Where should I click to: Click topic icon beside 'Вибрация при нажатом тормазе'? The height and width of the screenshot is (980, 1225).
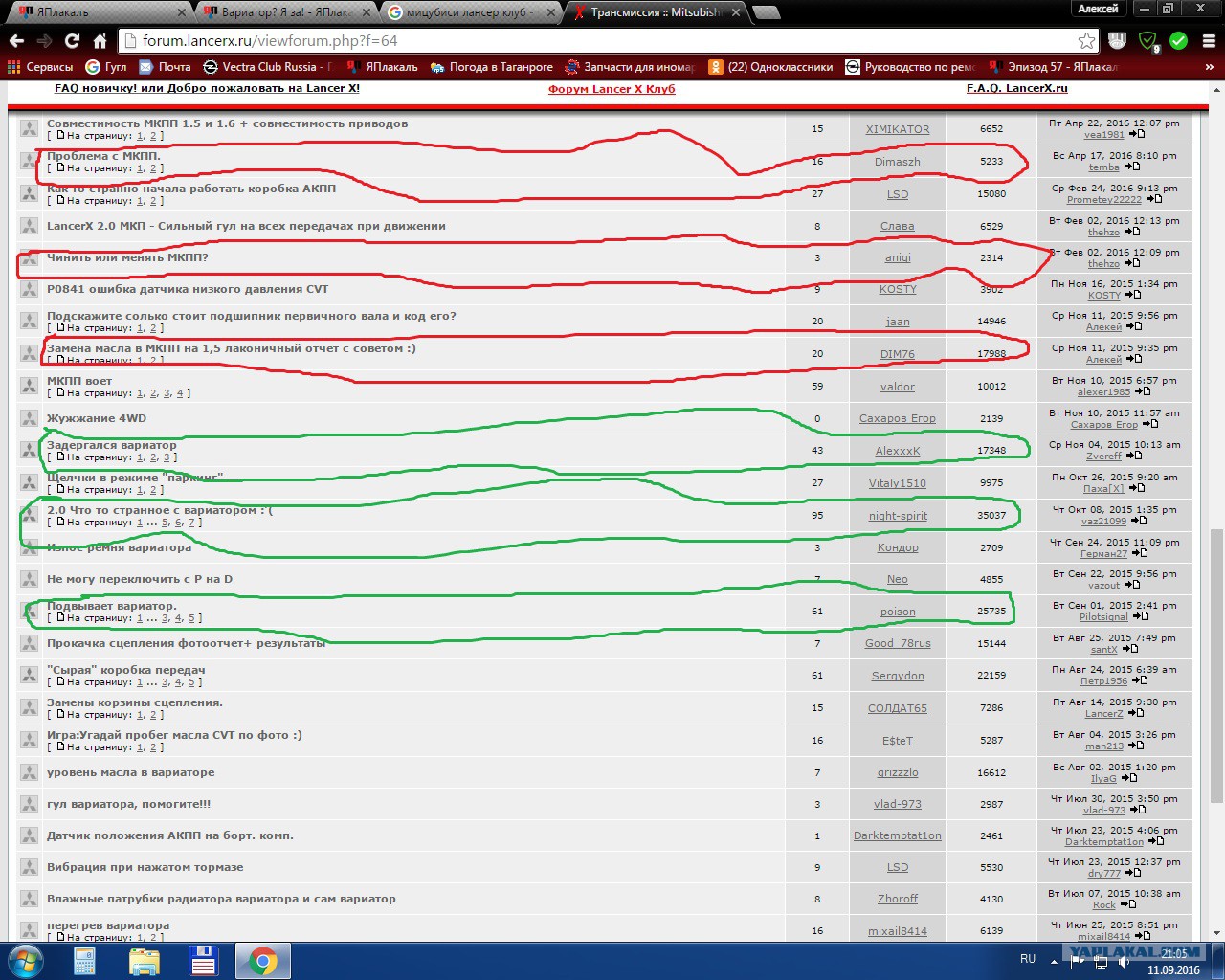(x=30, y=868)
